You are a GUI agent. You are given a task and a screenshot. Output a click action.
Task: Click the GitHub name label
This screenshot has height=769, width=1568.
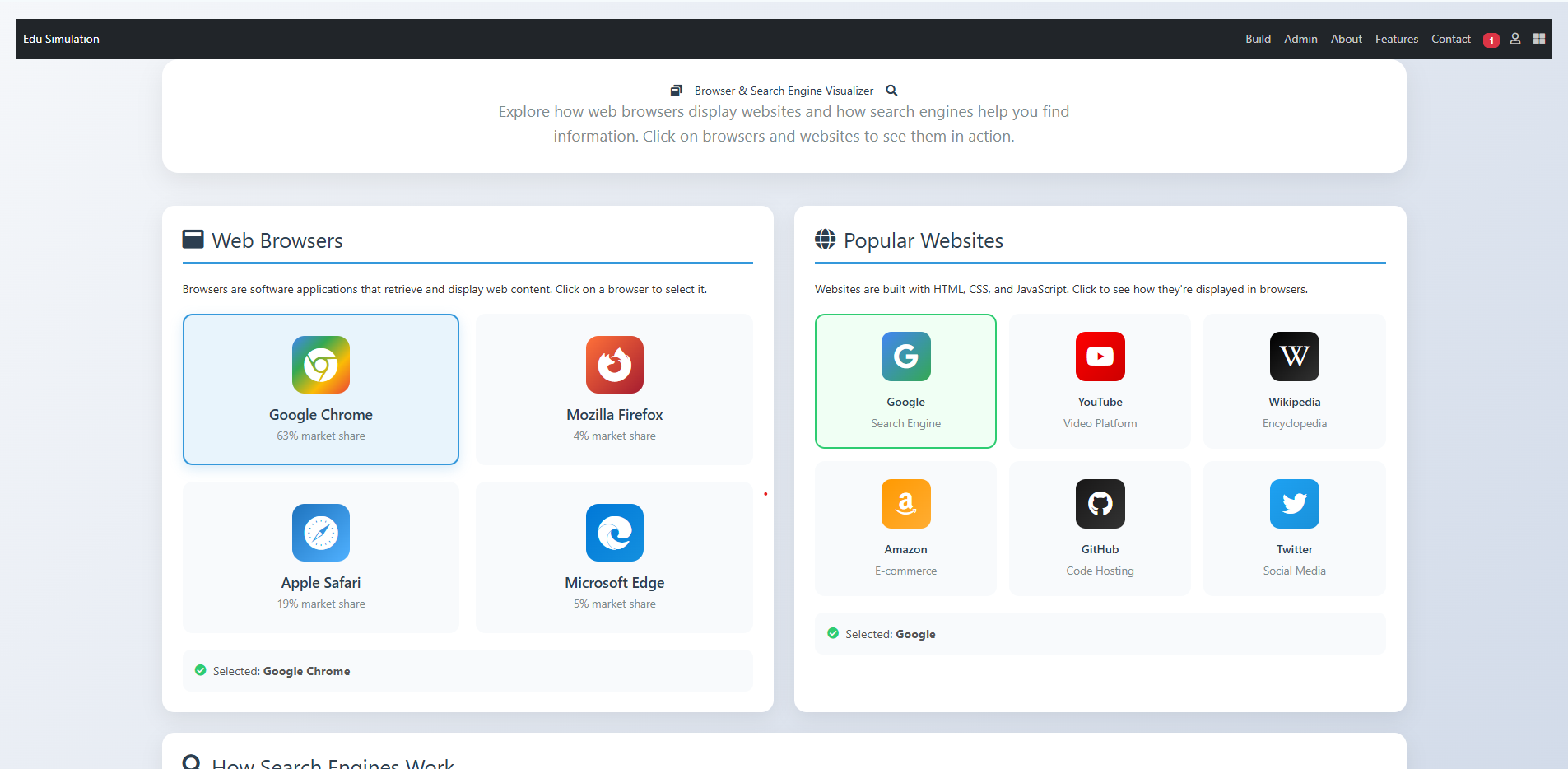[1100, 549]
